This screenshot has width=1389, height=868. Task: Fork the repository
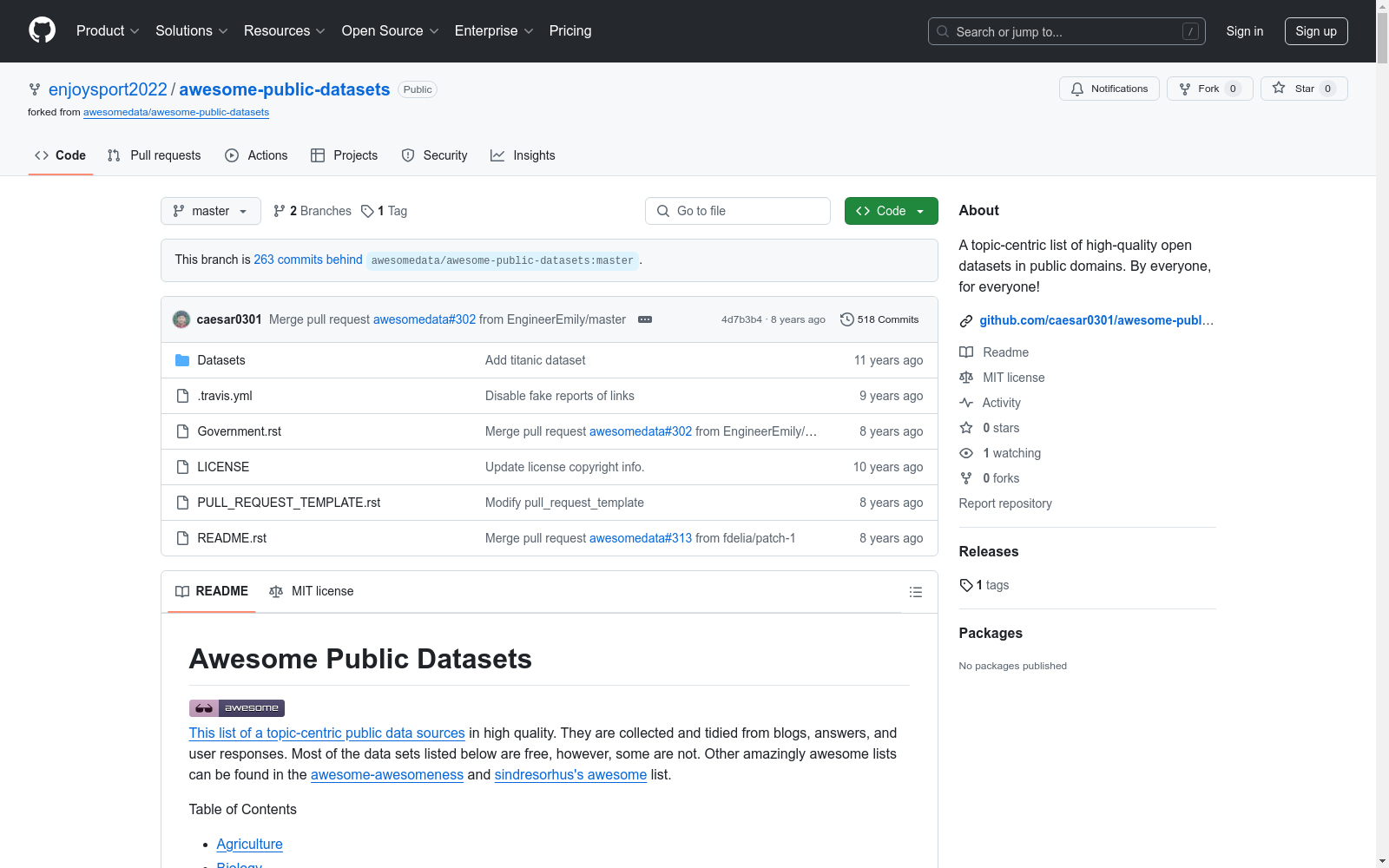[x=1210, y=89]
